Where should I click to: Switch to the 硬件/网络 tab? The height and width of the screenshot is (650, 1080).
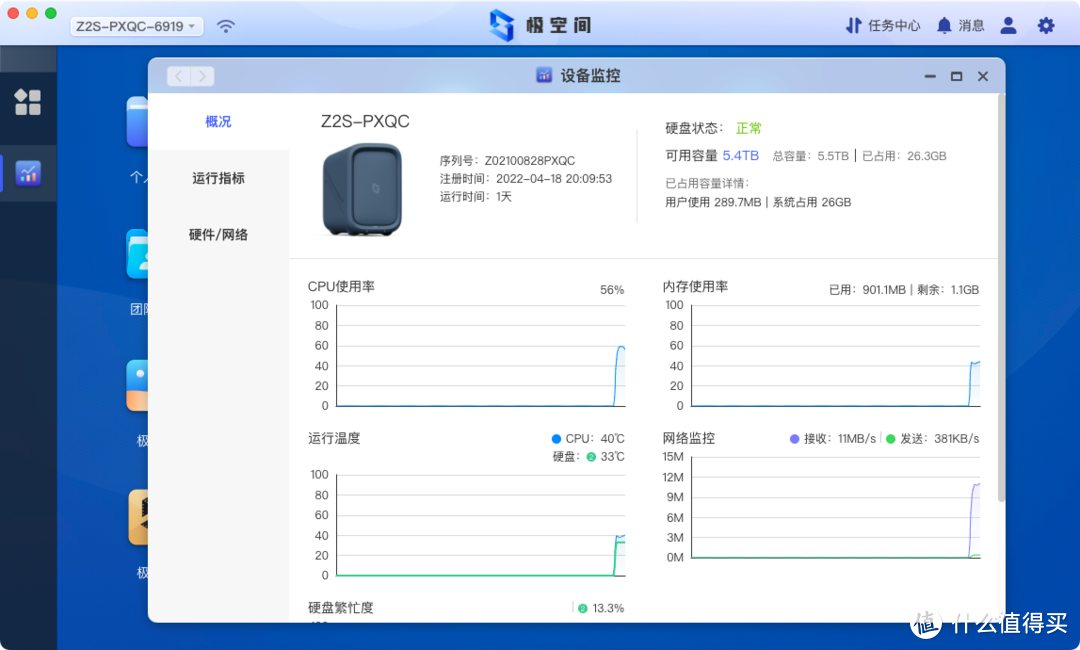[219, 234]
